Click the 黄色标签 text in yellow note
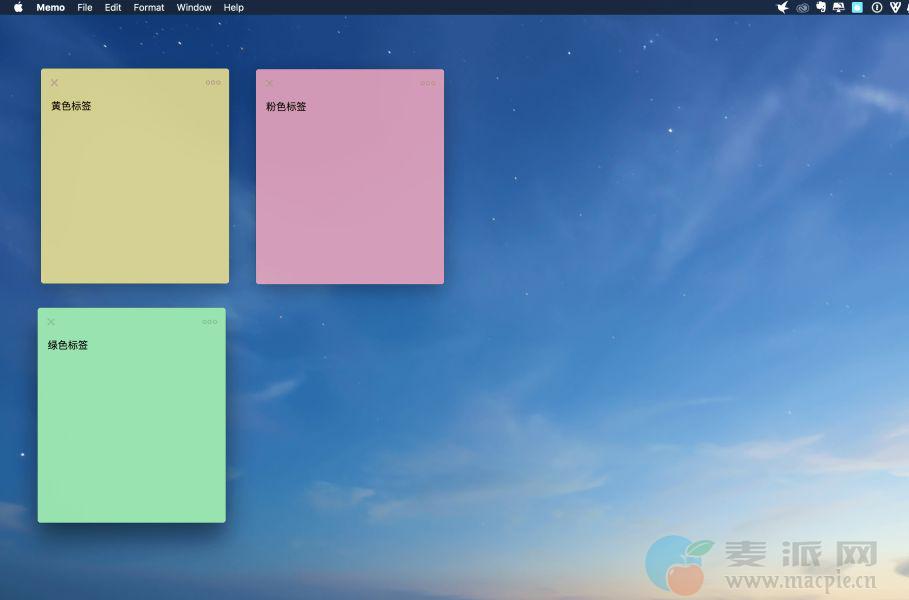Screen dimensions: 909x600 click(x=72, y=106)
